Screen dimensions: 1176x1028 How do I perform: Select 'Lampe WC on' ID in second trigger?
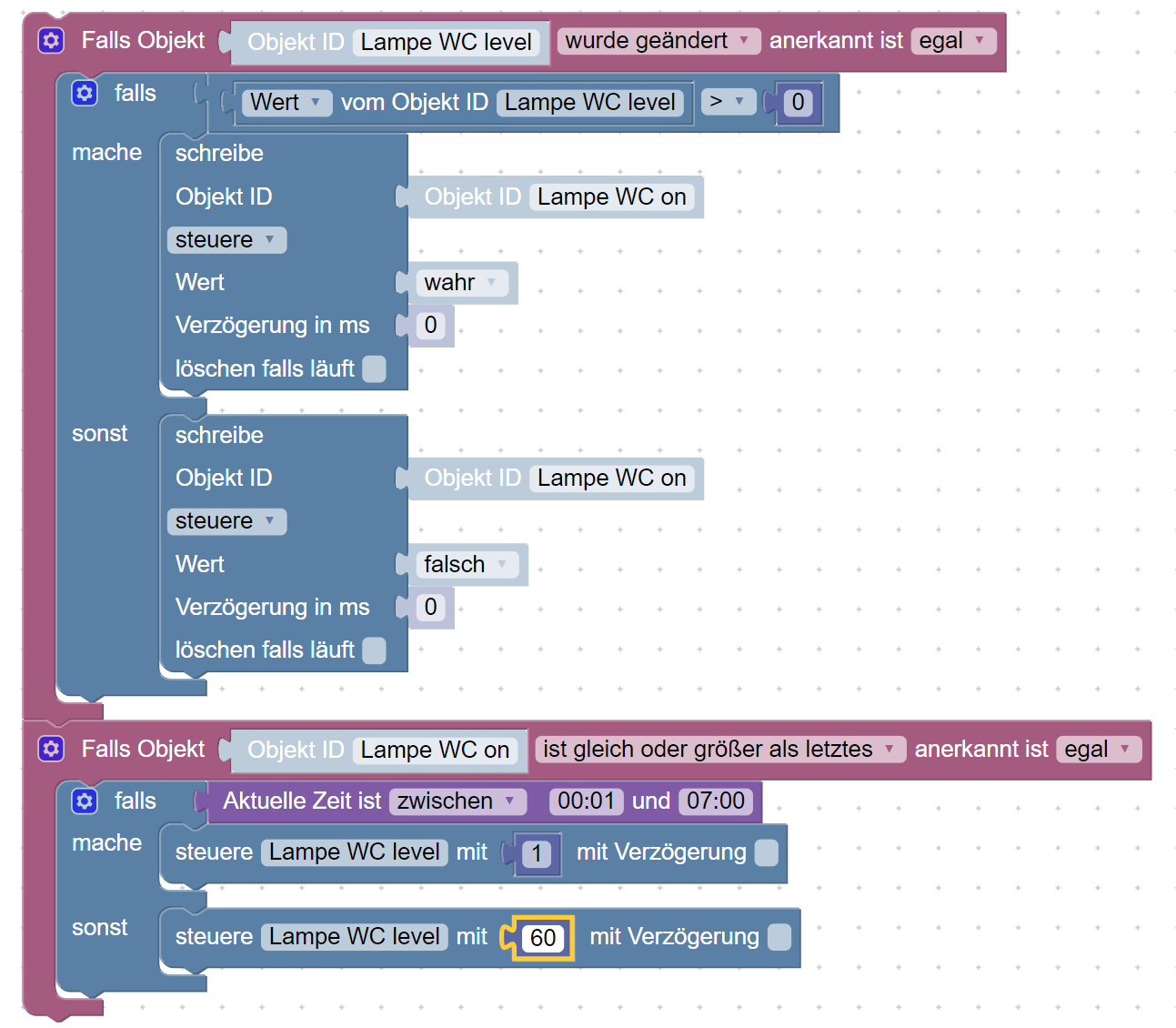pos(435,751)
